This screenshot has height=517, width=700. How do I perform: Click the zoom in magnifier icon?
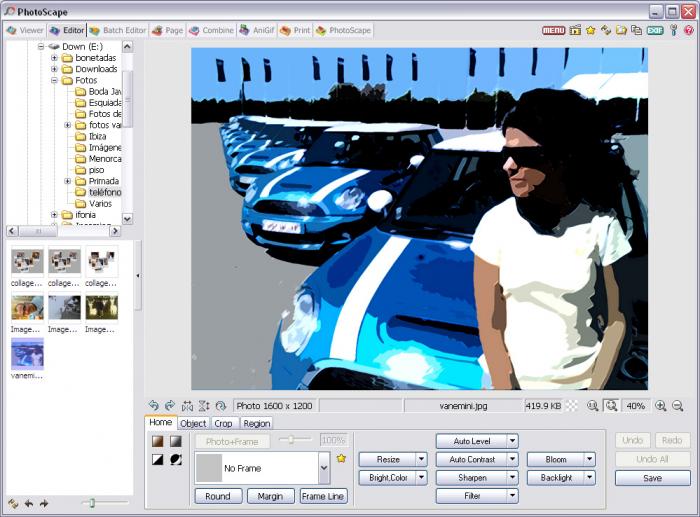[x=661, y=406]
